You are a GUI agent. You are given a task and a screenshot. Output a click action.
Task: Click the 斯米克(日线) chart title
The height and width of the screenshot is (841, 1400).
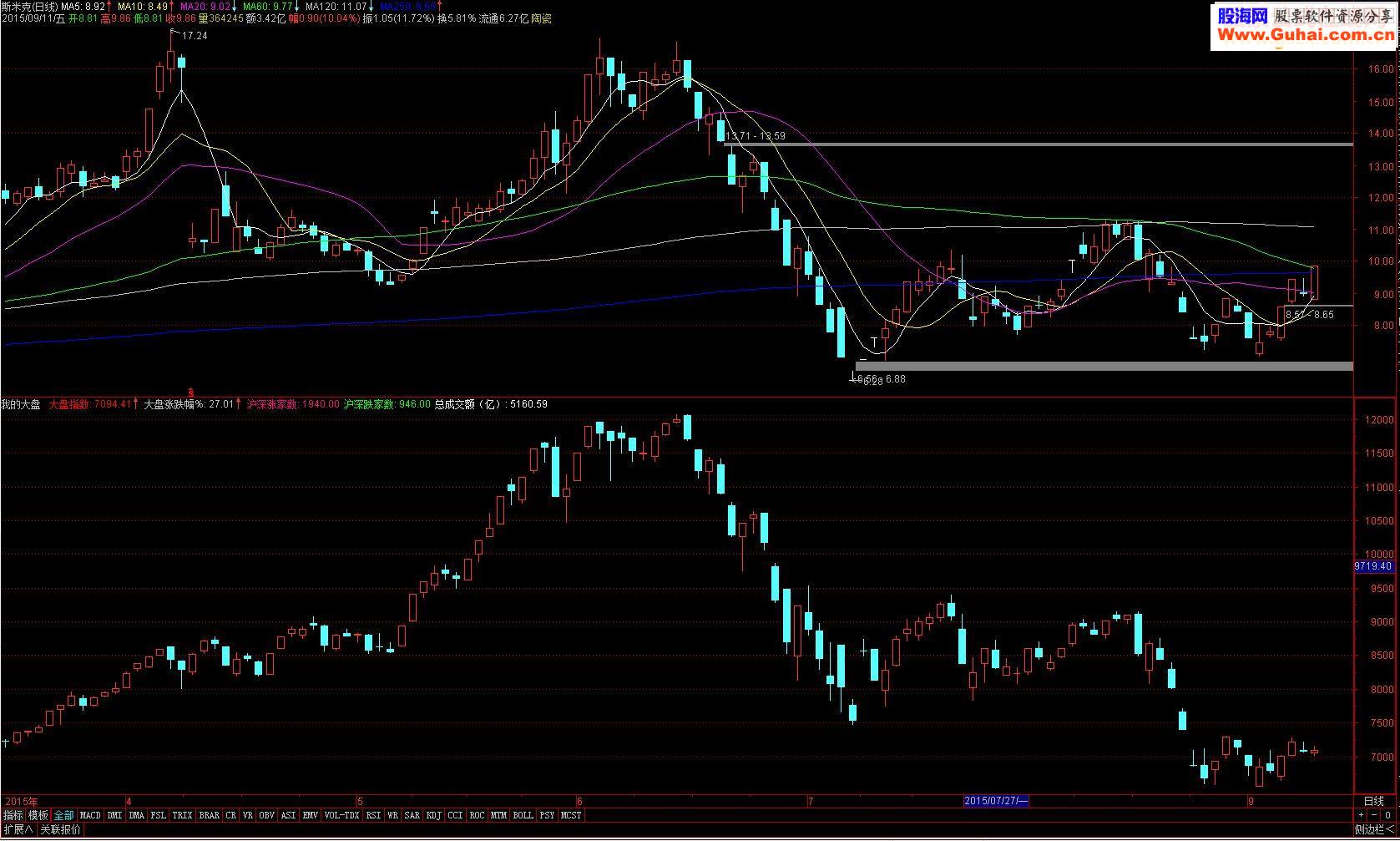point(28,5)
